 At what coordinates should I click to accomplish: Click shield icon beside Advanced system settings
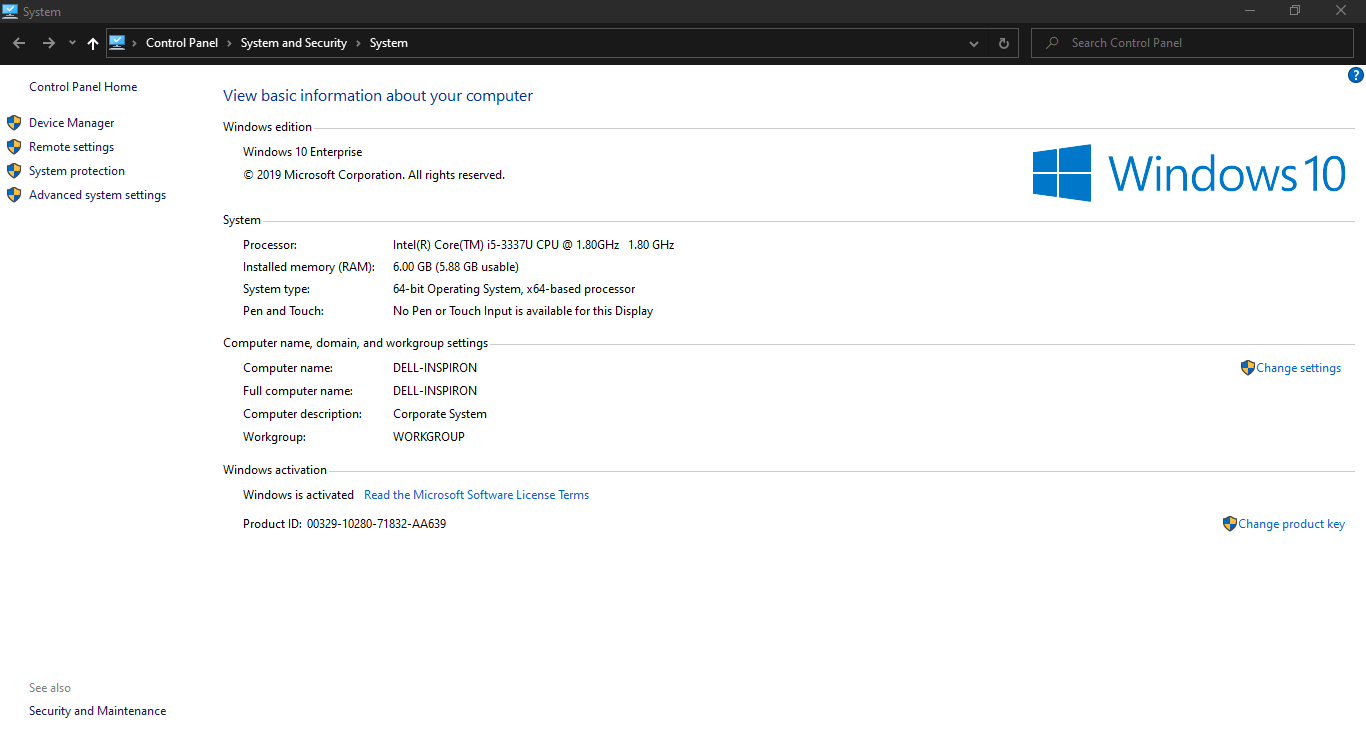[x=14, y=195]
